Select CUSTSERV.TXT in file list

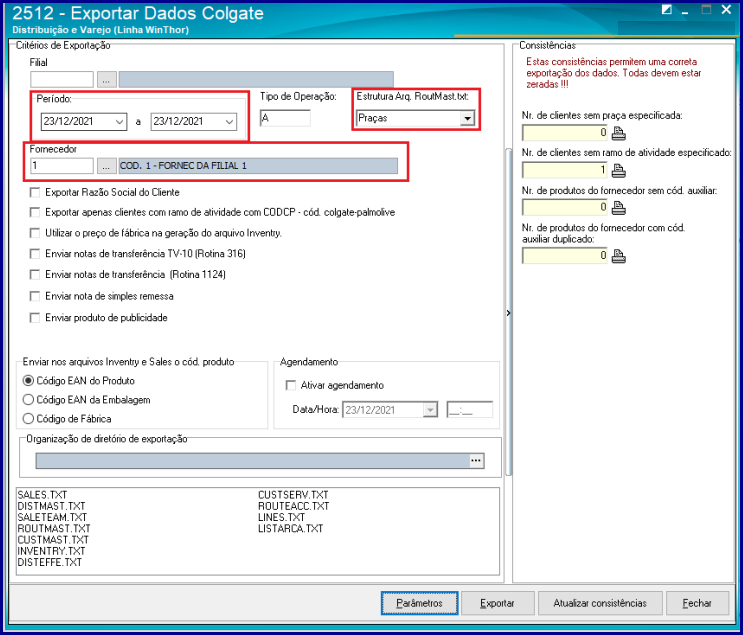293,495
